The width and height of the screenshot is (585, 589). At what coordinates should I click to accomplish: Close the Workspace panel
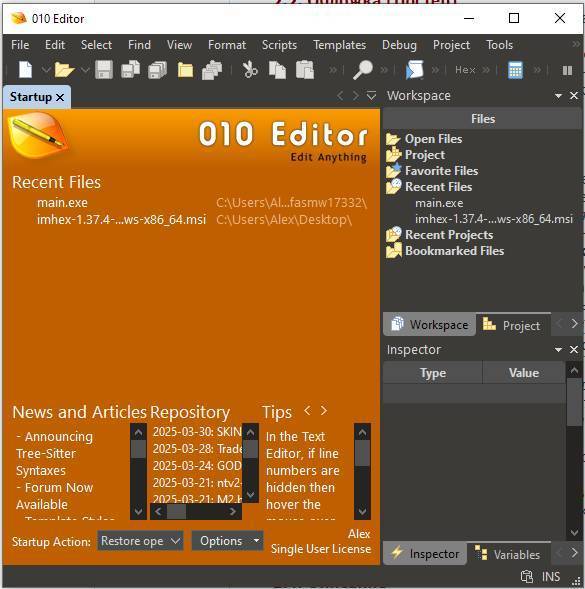coord(574,96)
